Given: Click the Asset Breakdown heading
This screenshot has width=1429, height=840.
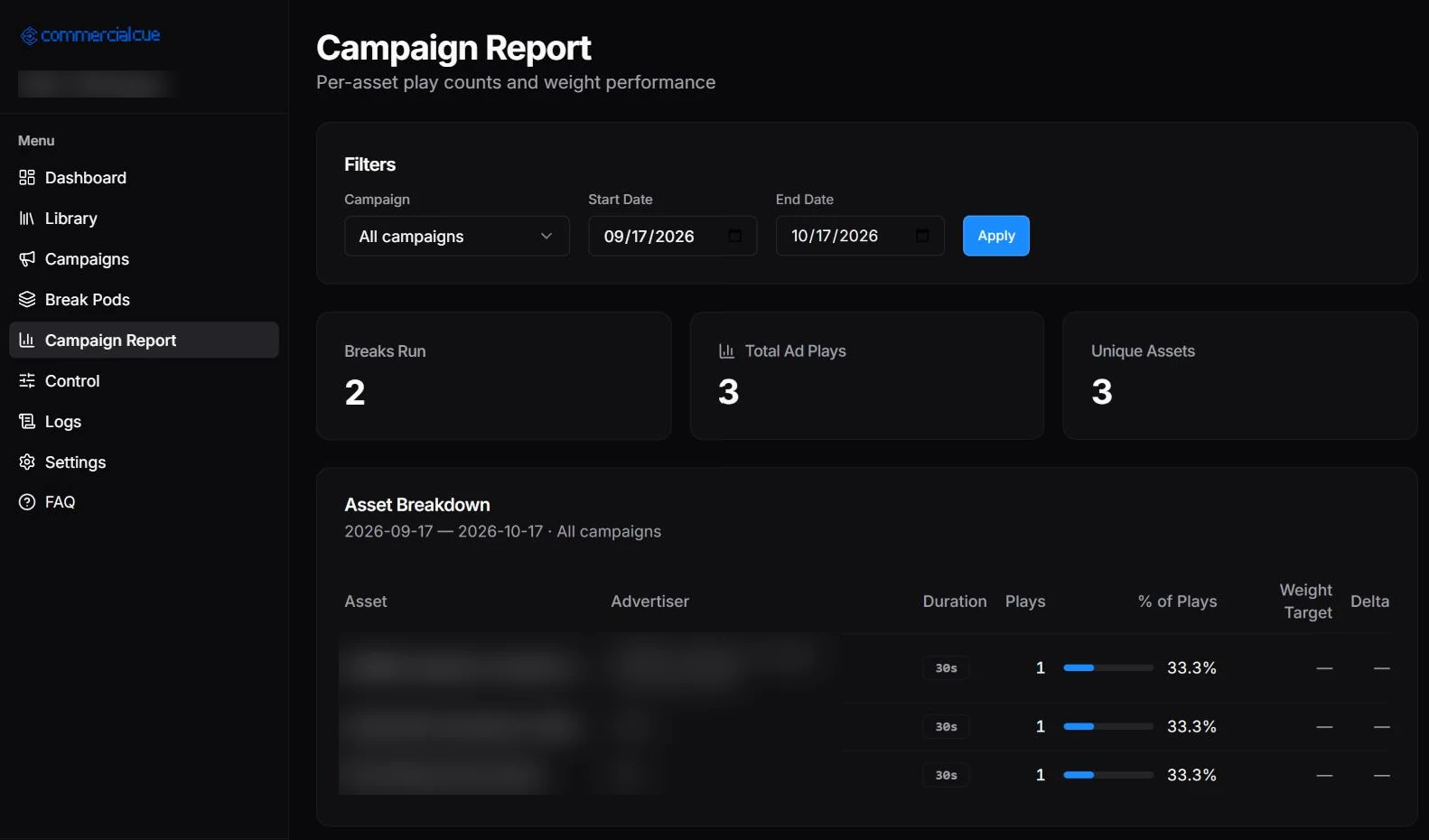Looking at the screenshot, I should 417,504.
